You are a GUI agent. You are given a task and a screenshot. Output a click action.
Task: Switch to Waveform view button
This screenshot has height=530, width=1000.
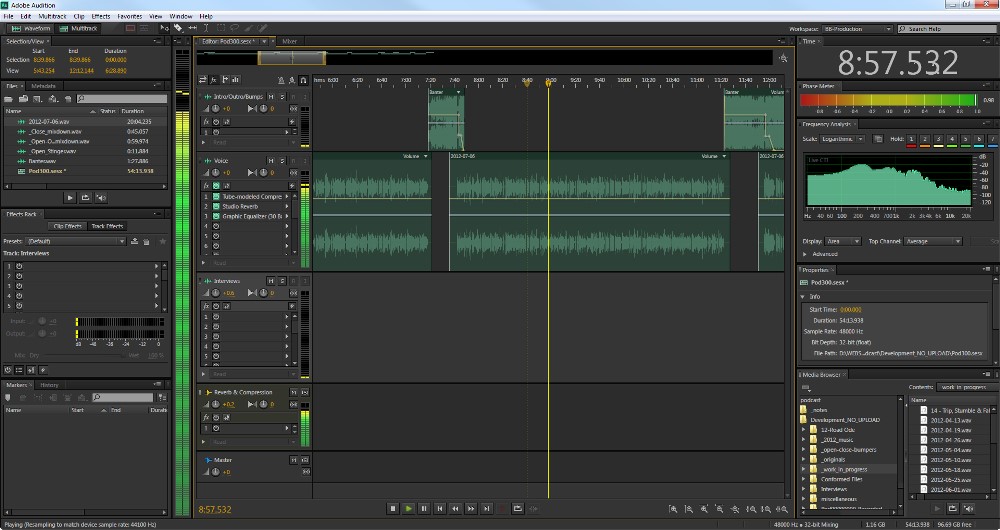[31, 29]
